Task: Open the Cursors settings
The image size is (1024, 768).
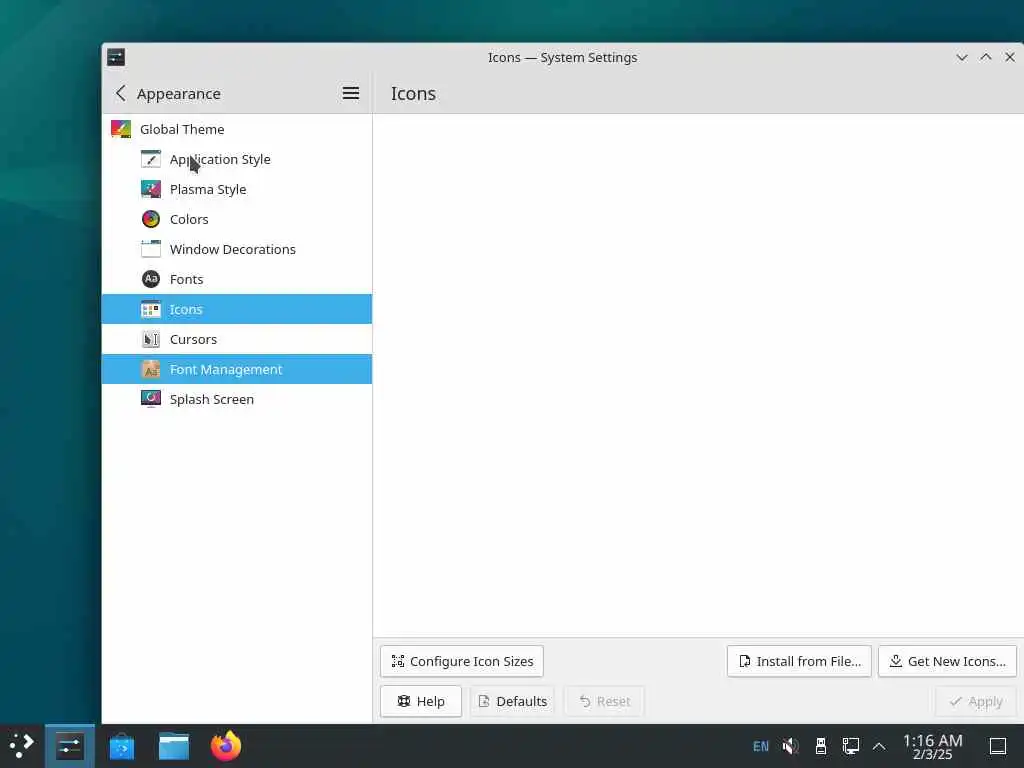Action: tap(236, 340)
